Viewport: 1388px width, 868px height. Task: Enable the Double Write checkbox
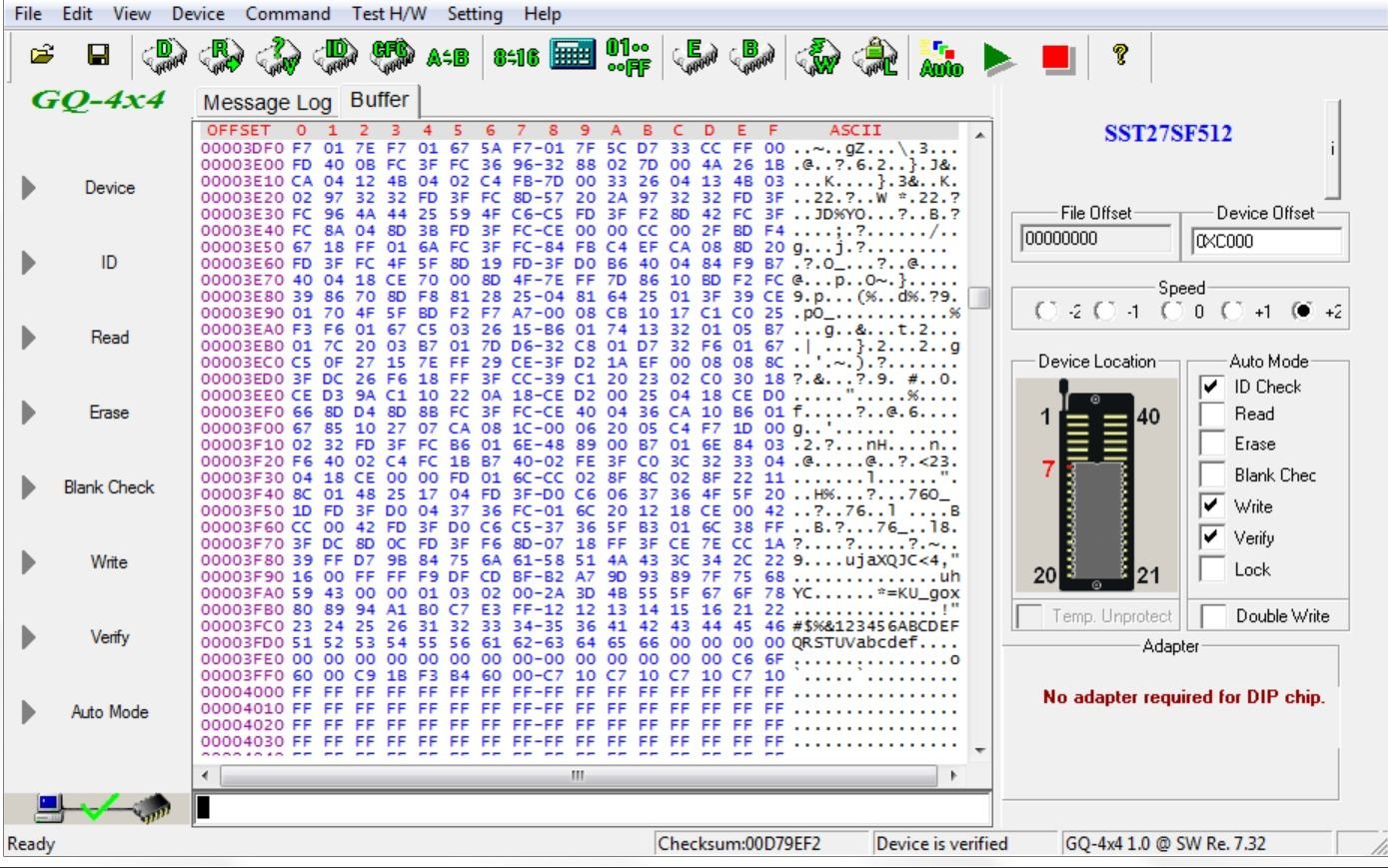1212,615
